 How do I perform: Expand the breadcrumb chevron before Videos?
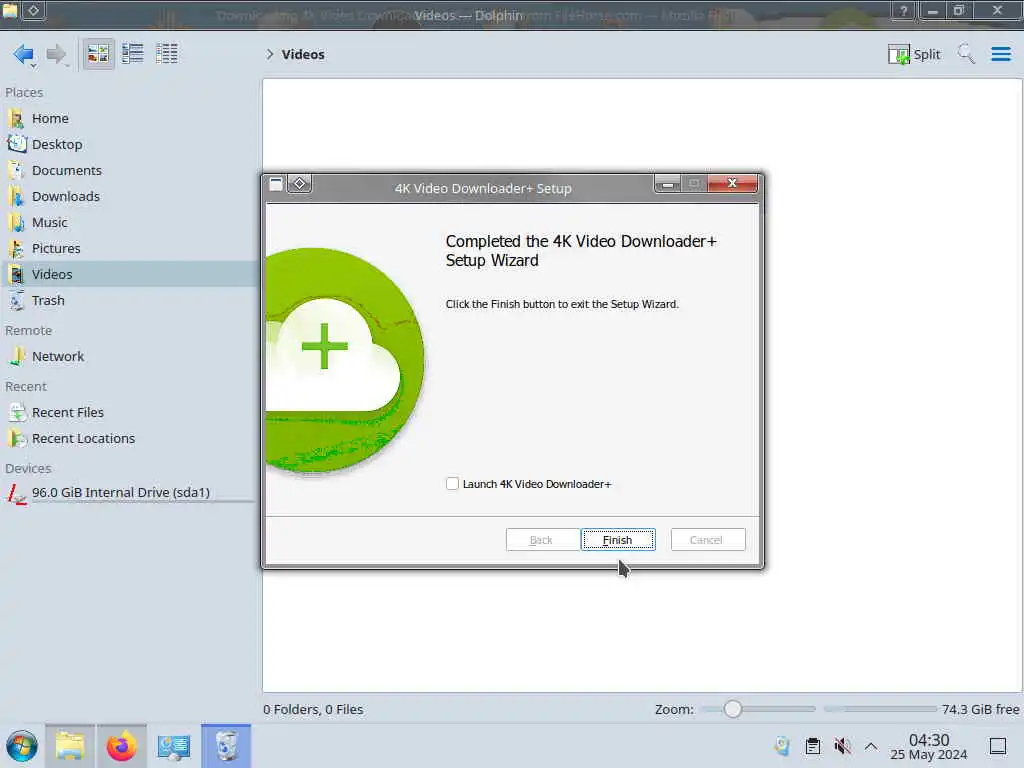point(270,54)
